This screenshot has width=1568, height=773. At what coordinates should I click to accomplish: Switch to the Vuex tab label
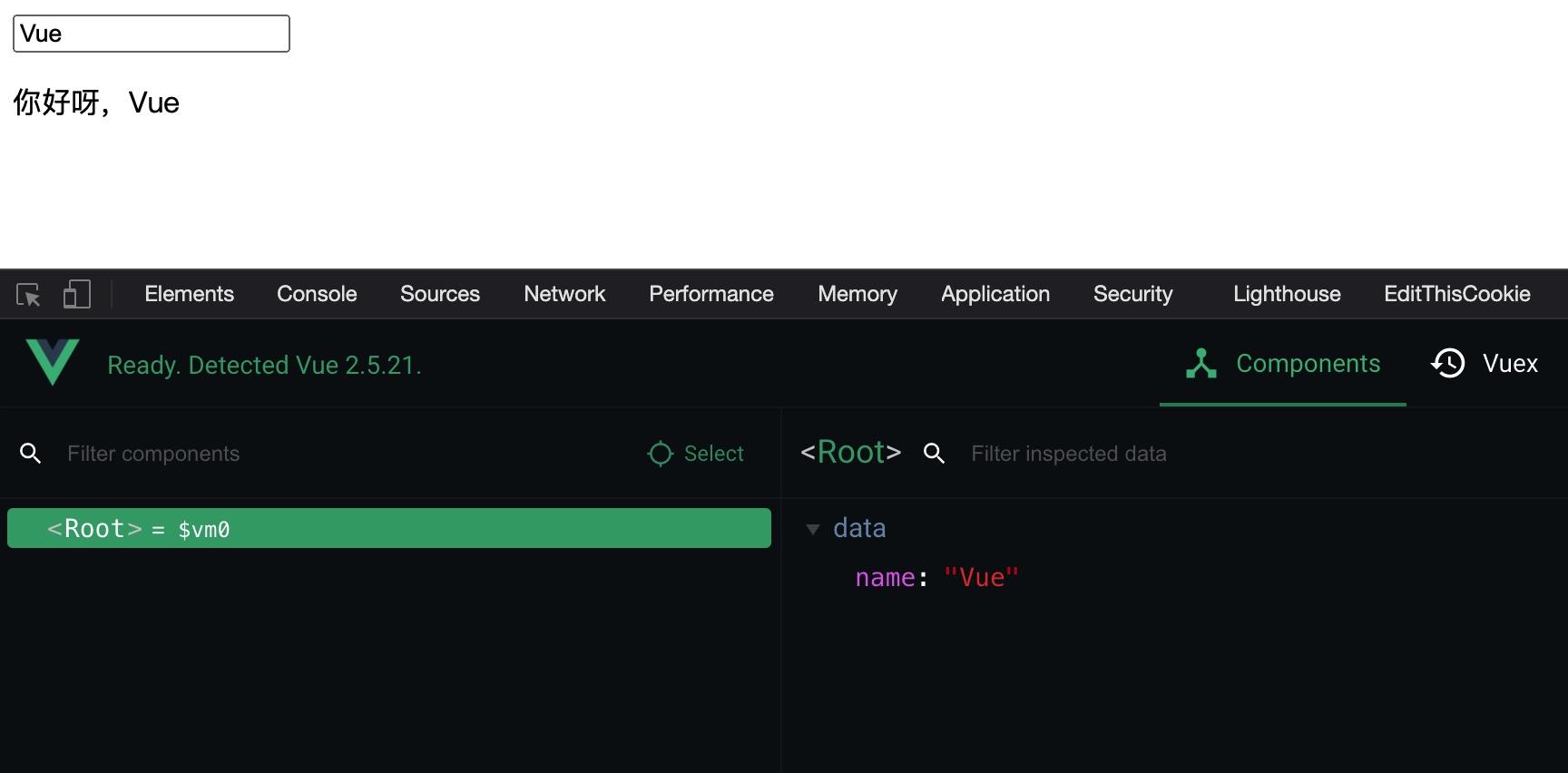click(x=1510, y=363)
